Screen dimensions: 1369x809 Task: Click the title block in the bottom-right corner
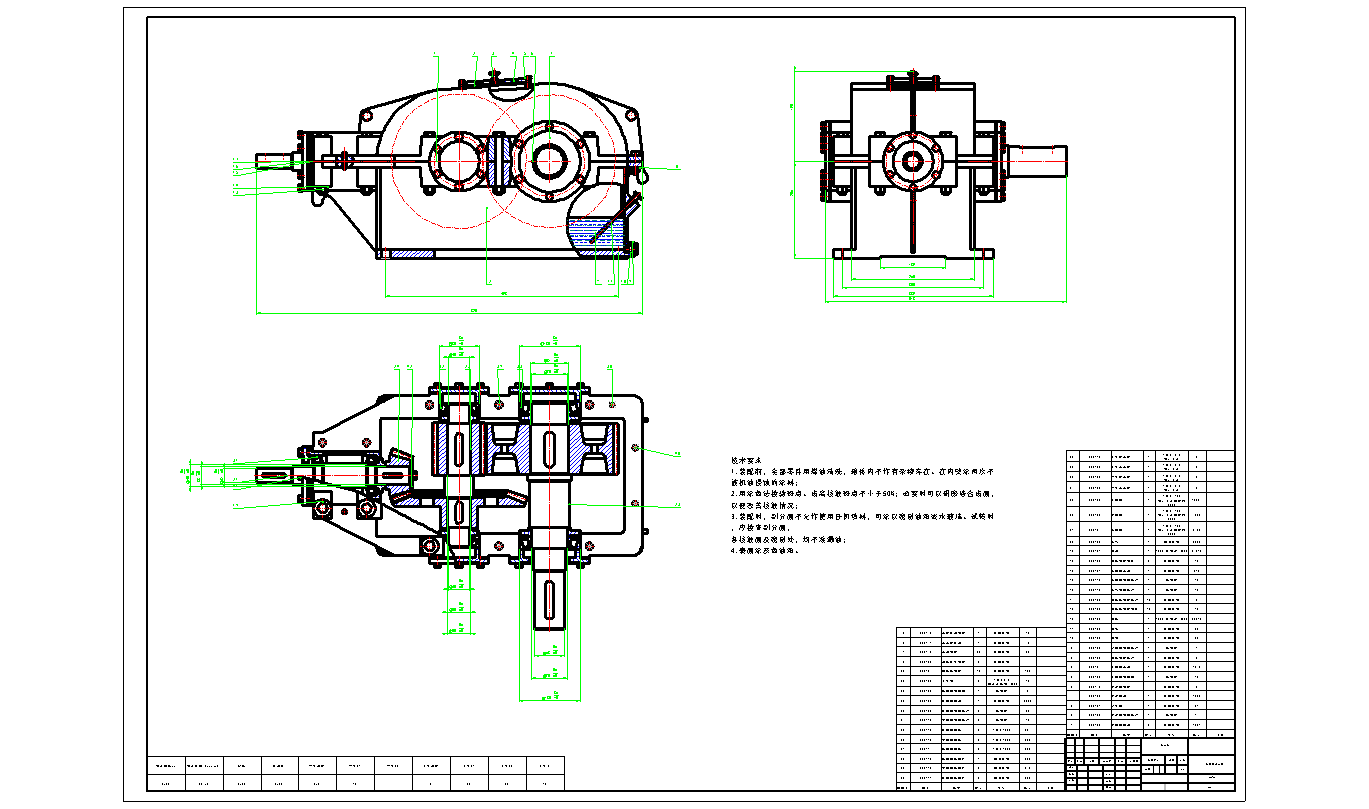(x=1150, y=763)
